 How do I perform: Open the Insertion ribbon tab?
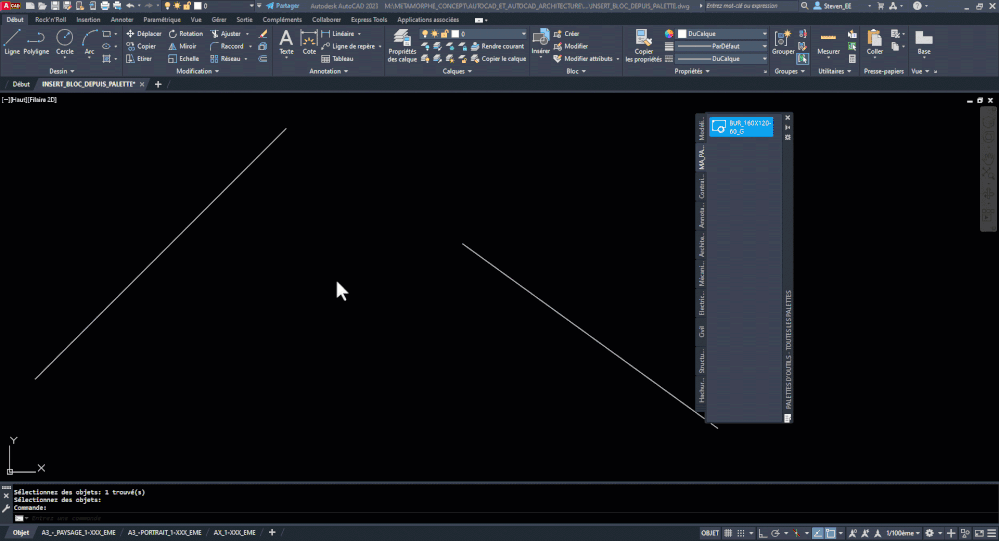click(88, 20)
